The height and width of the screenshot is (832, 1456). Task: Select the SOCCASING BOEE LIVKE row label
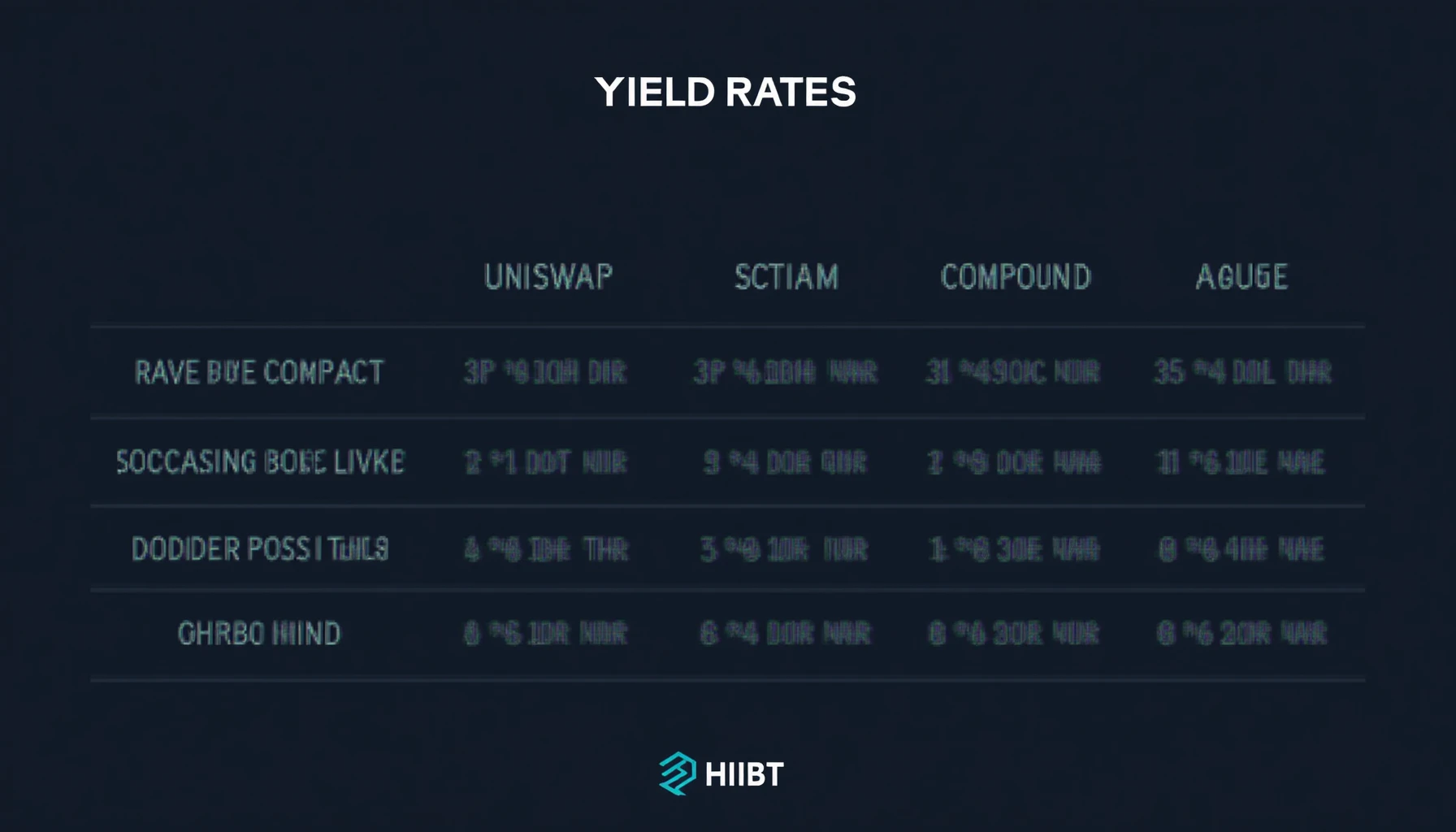coord(260,461)
